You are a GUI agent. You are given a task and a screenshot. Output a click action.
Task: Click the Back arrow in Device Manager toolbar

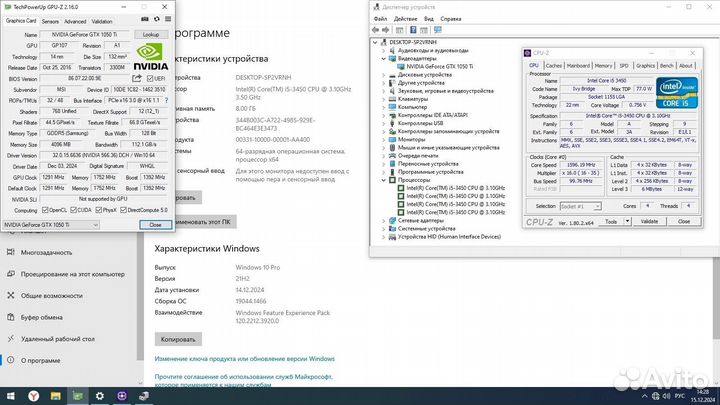(x=376, y=30)
